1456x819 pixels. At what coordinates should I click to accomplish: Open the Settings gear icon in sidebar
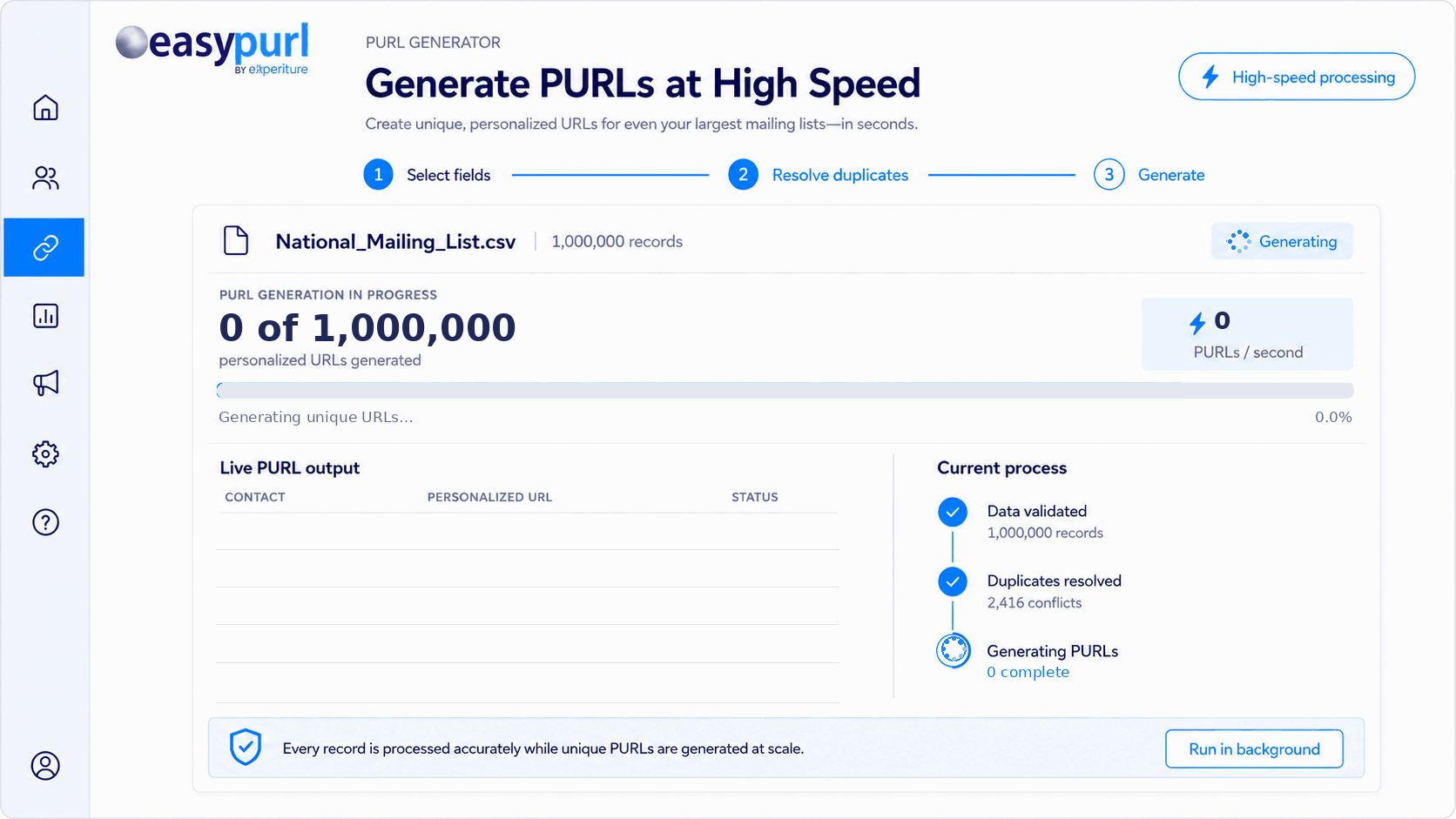tap(45, 453)
